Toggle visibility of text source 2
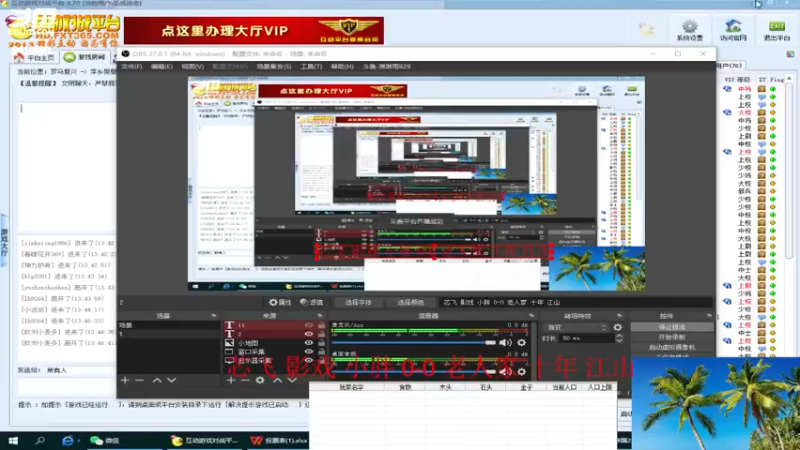The height and width of the screenshot is (450, 800). [309, 334]
